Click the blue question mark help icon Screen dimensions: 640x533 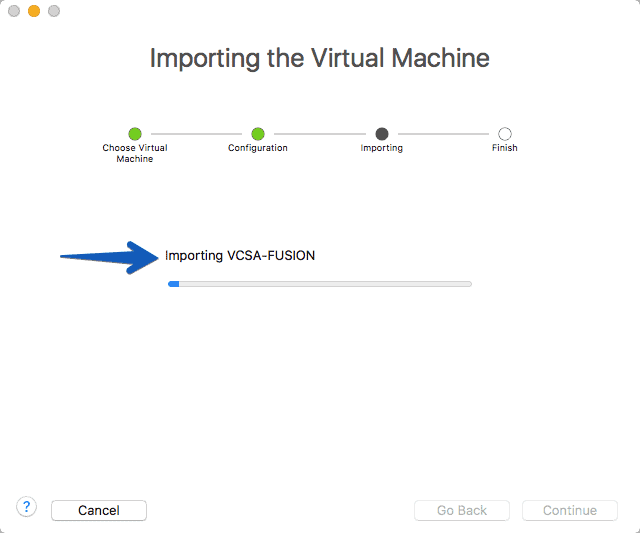[27, 507]
